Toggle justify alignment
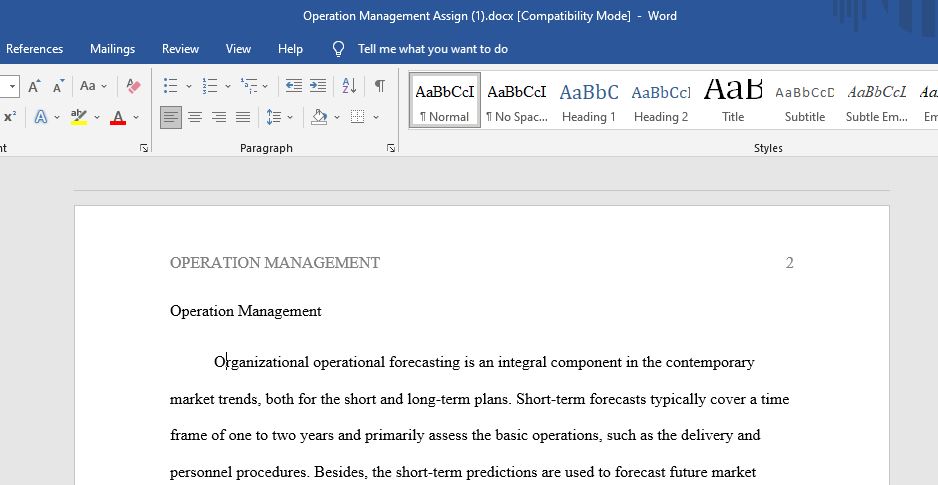The height and width of the screenshot is (485, 938). [x=243, y=117]
